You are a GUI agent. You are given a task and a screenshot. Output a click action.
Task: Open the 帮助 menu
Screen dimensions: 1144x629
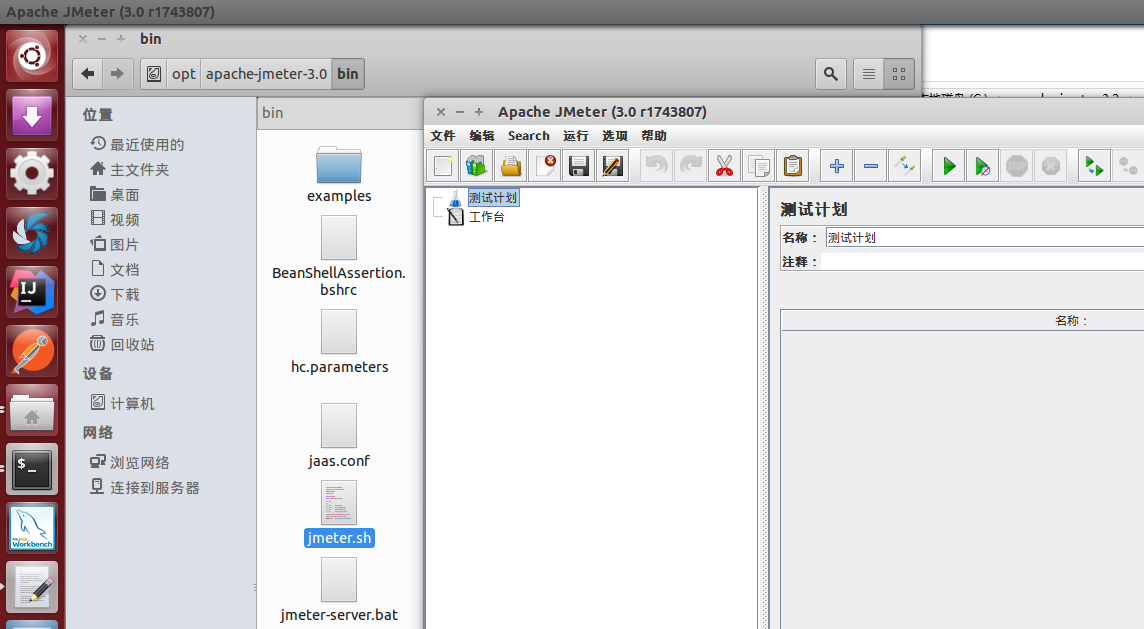(654, 136)
